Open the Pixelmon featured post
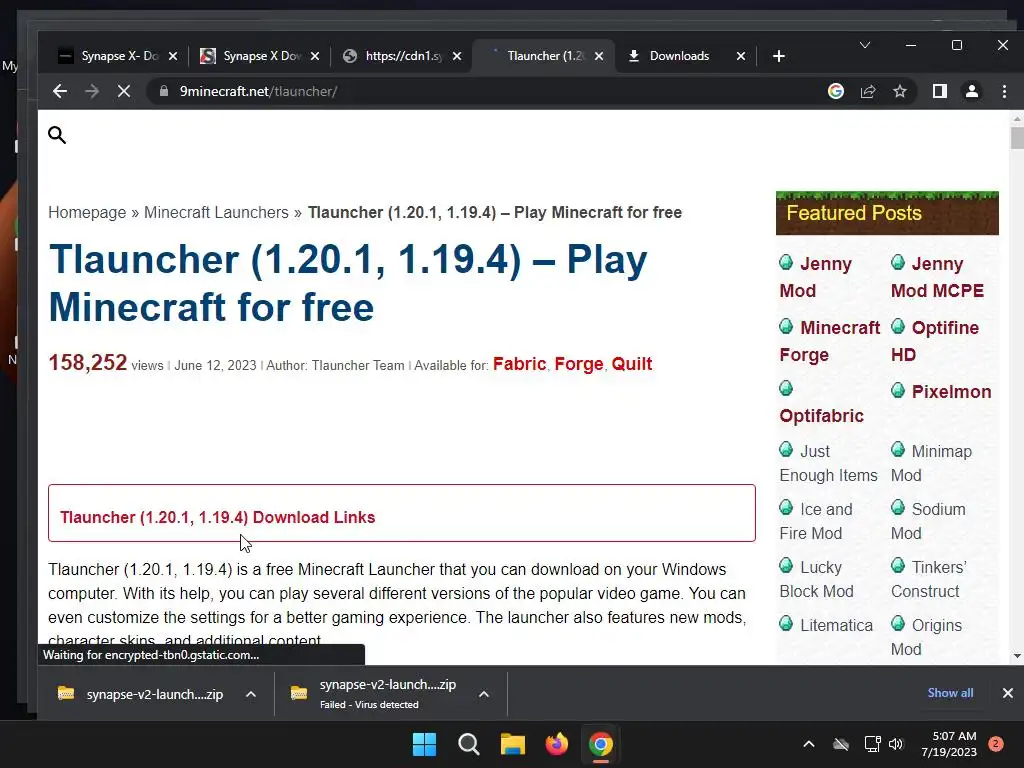The image size is (1024, 768). pyautogui.click(x=951, y=392)
